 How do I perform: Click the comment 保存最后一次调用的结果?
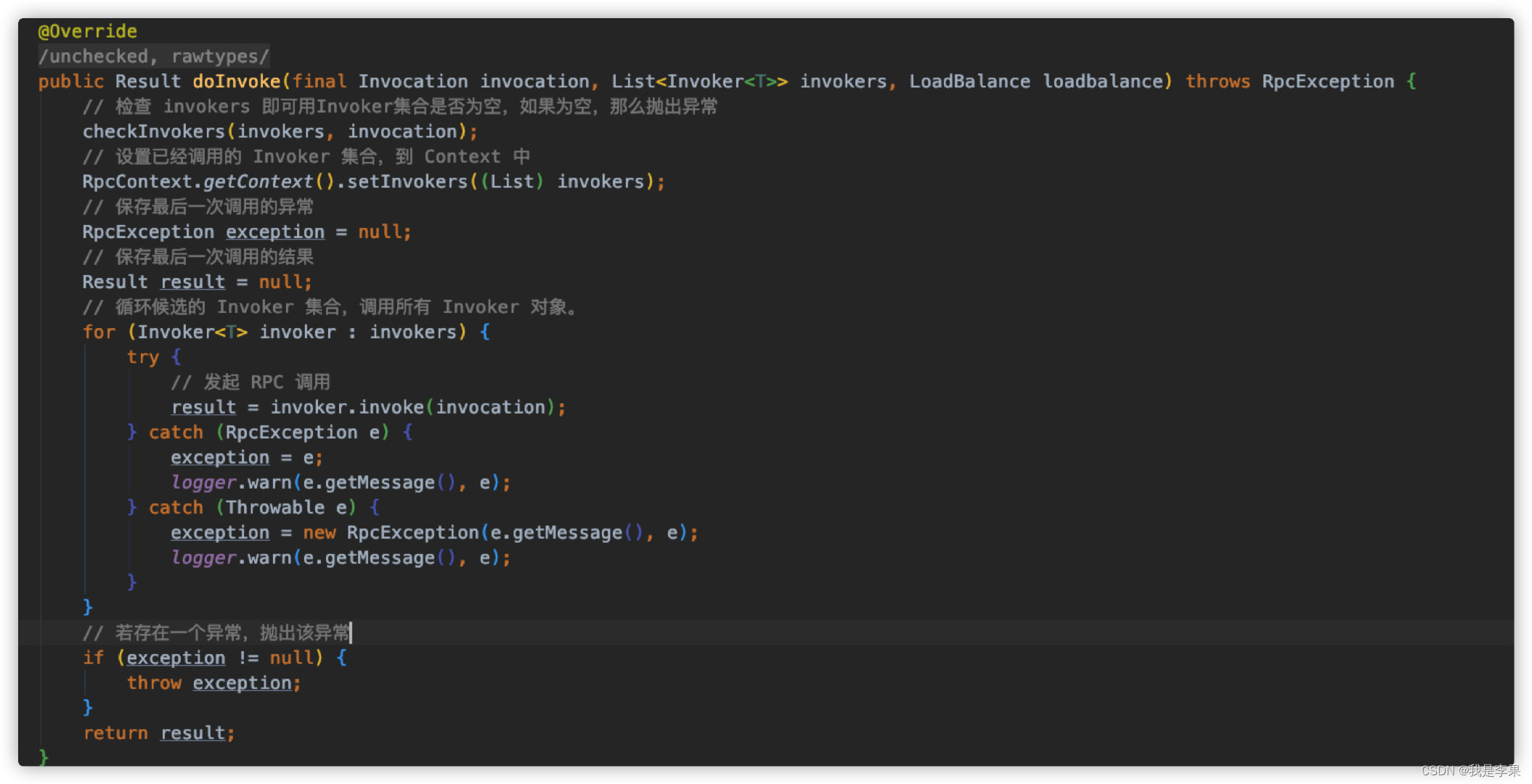tap(197, 257)
